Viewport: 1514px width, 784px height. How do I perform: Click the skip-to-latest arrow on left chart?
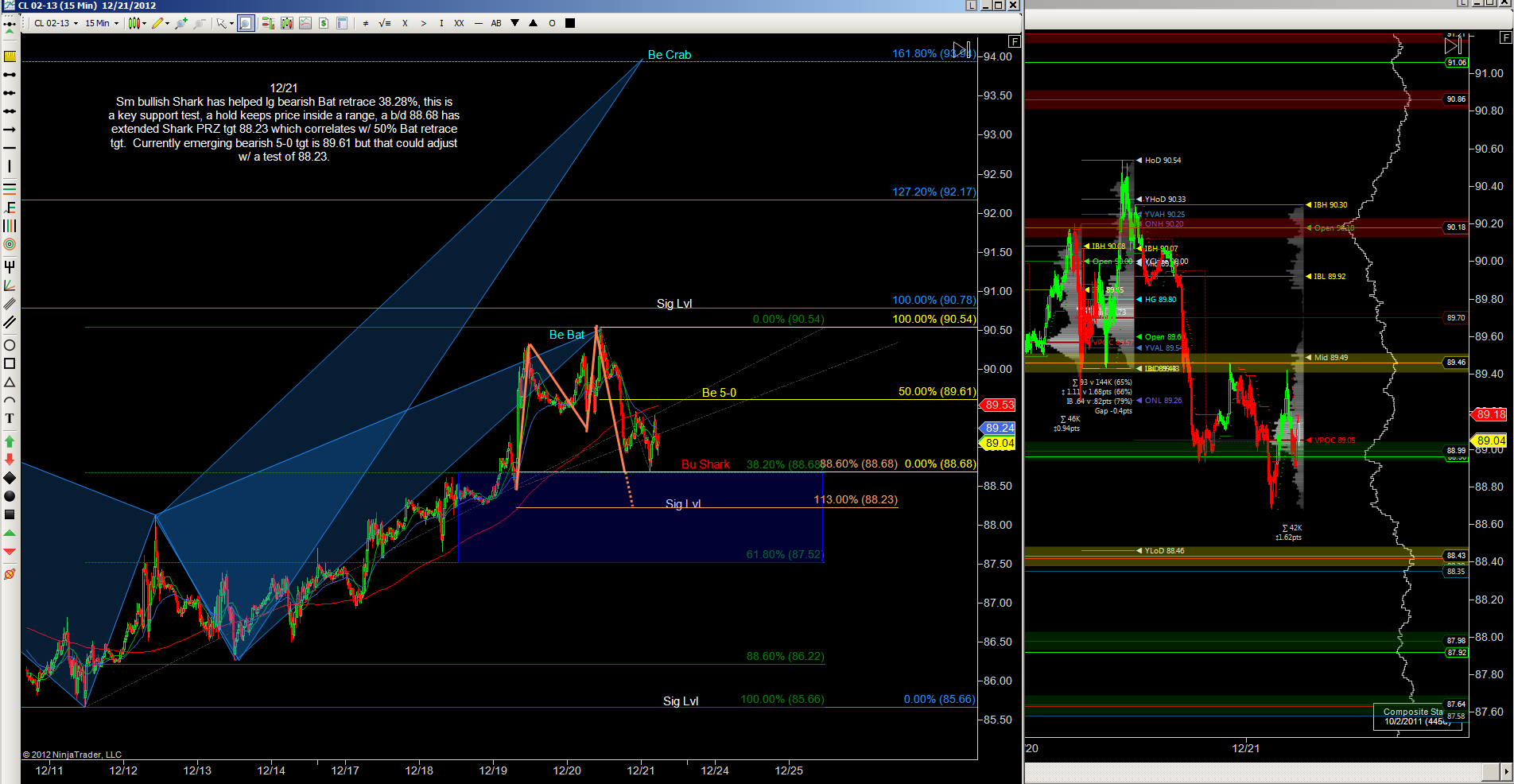[961, 49]
